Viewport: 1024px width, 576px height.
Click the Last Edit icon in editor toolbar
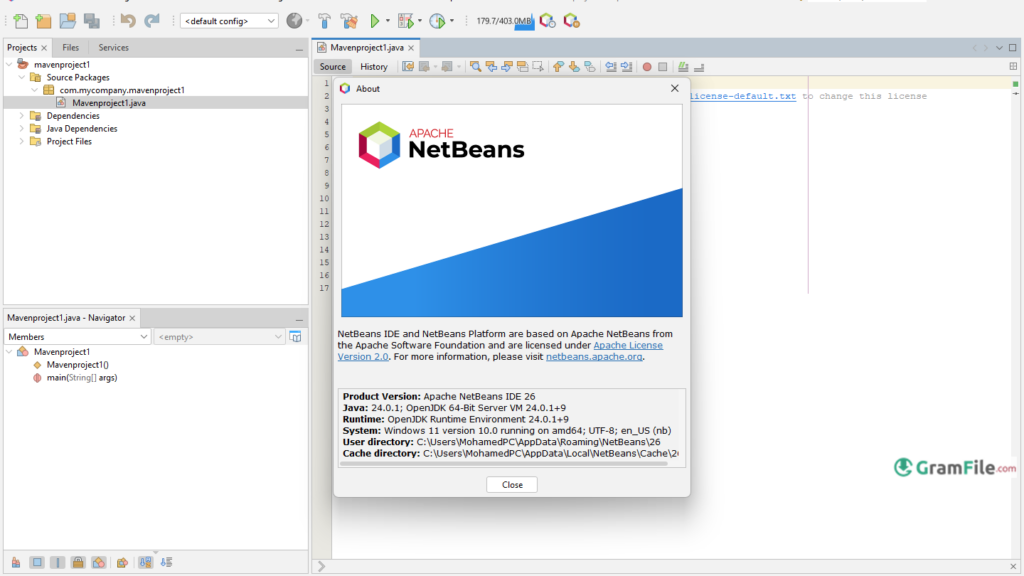coord(408,67)
